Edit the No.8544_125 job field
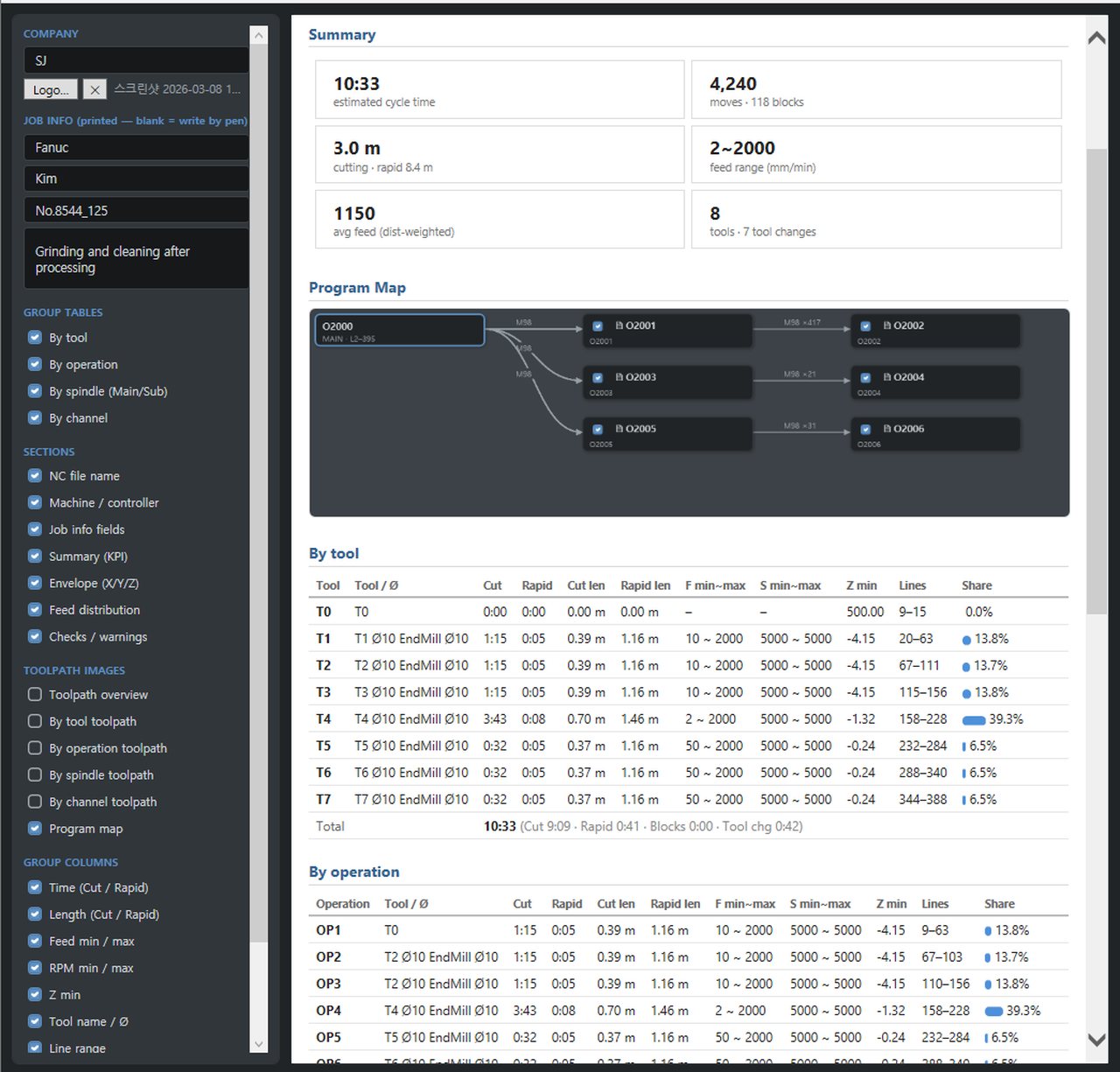 coord(136,210)
